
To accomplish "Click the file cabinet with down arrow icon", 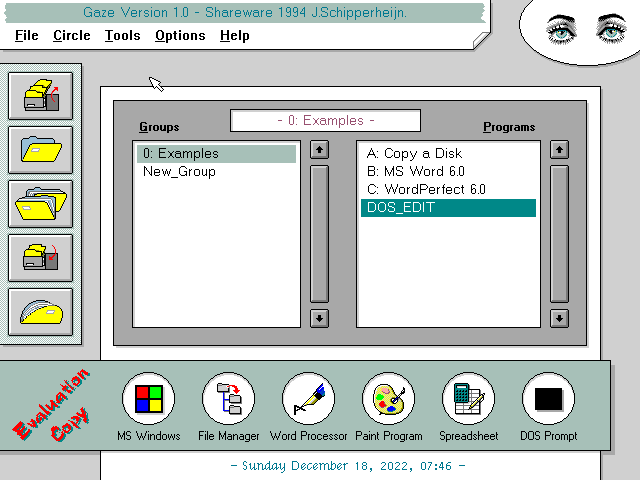I will 40,258.
